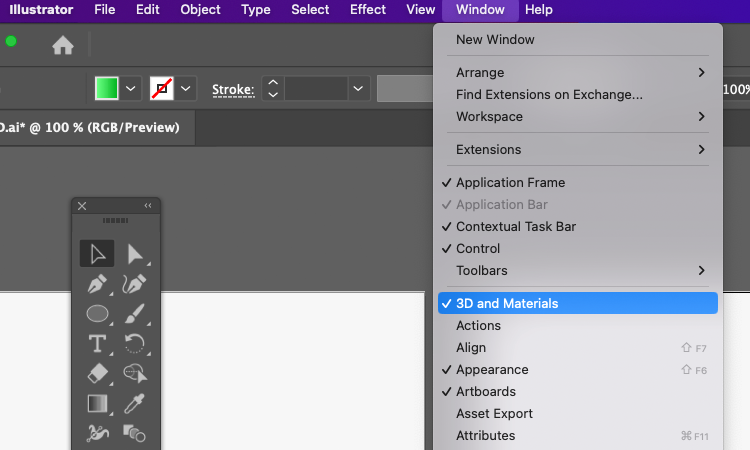Image resolution: width=750 pixels, height=450 pixels.
Task: Close the floating tools panel
Action: pyautogui.click(x=82, y=206)
